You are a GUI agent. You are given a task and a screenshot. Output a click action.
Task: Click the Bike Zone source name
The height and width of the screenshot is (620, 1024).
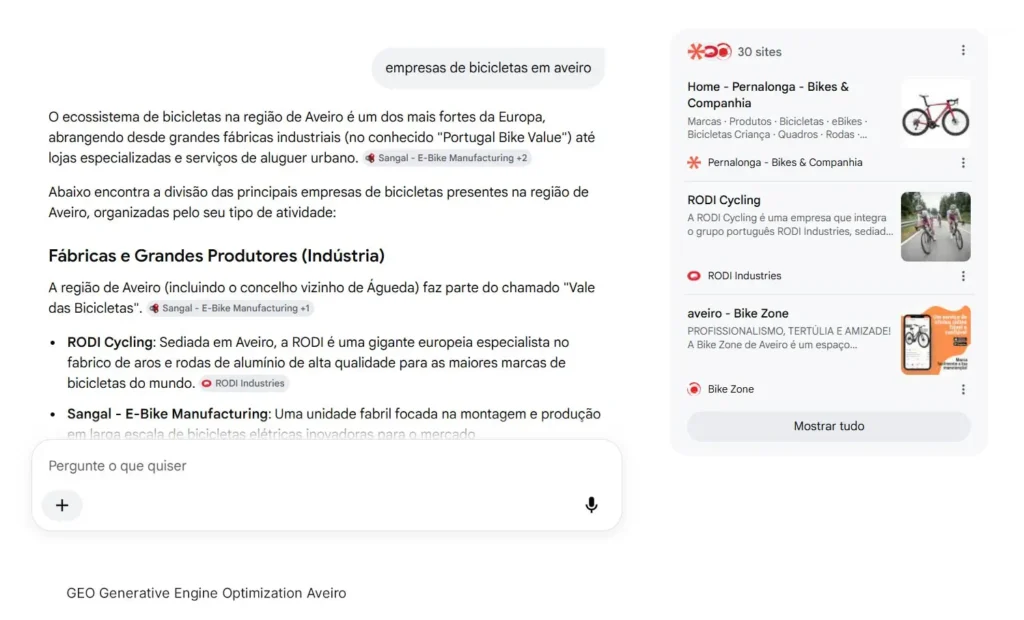[x=731, y=389]
